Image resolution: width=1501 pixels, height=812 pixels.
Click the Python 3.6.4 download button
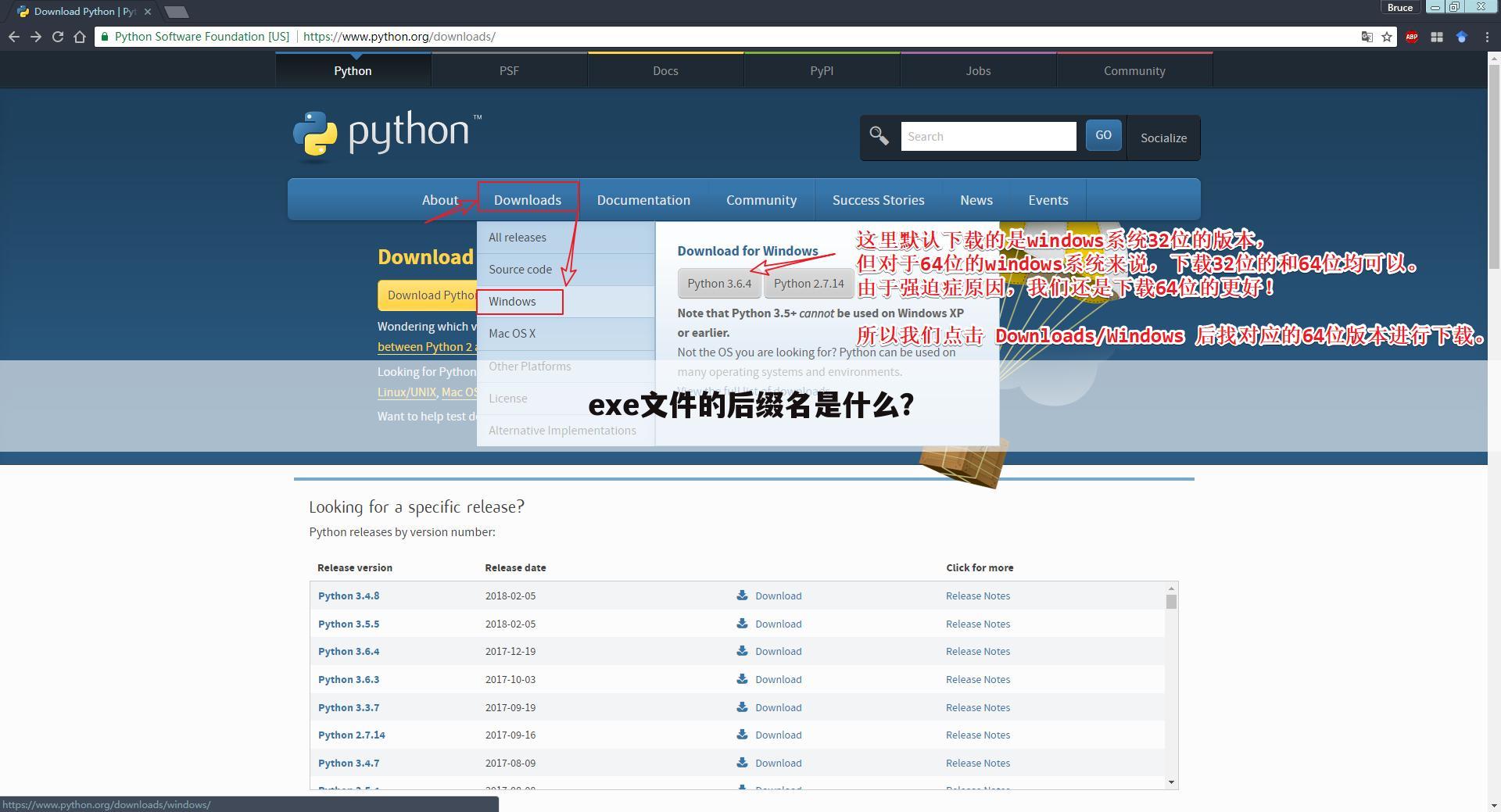(719, 284)
